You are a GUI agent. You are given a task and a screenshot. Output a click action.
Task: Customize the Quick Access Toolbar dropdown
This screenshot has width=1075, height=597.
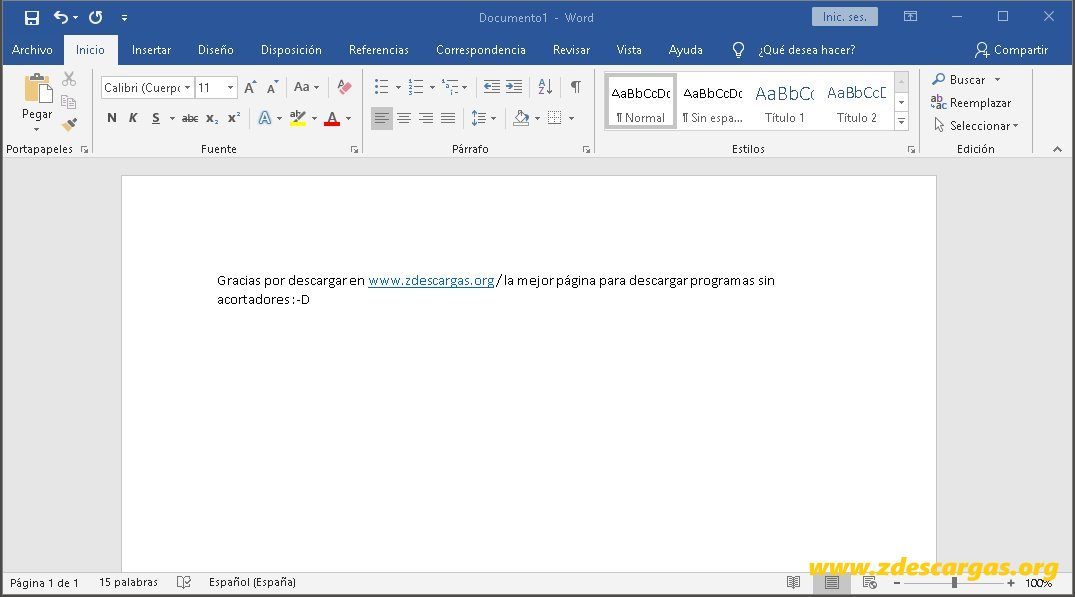pos(124,18)
